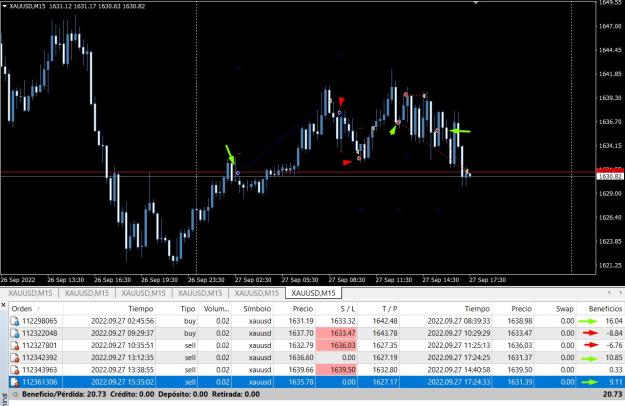Sort by the S / L column header
Image resolution: width=625 pixels, height=406 pixels.
point(348,309)
